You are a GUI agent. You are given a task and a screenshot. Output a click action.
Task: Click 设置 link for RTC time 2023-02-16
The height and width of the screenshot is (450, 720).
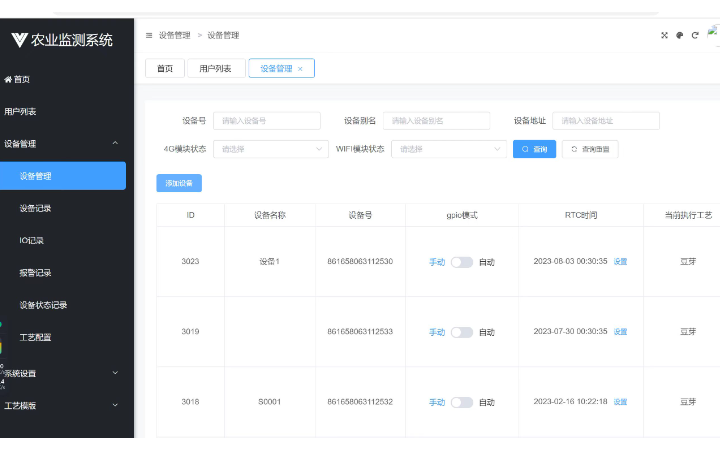[x=620, y=402]
